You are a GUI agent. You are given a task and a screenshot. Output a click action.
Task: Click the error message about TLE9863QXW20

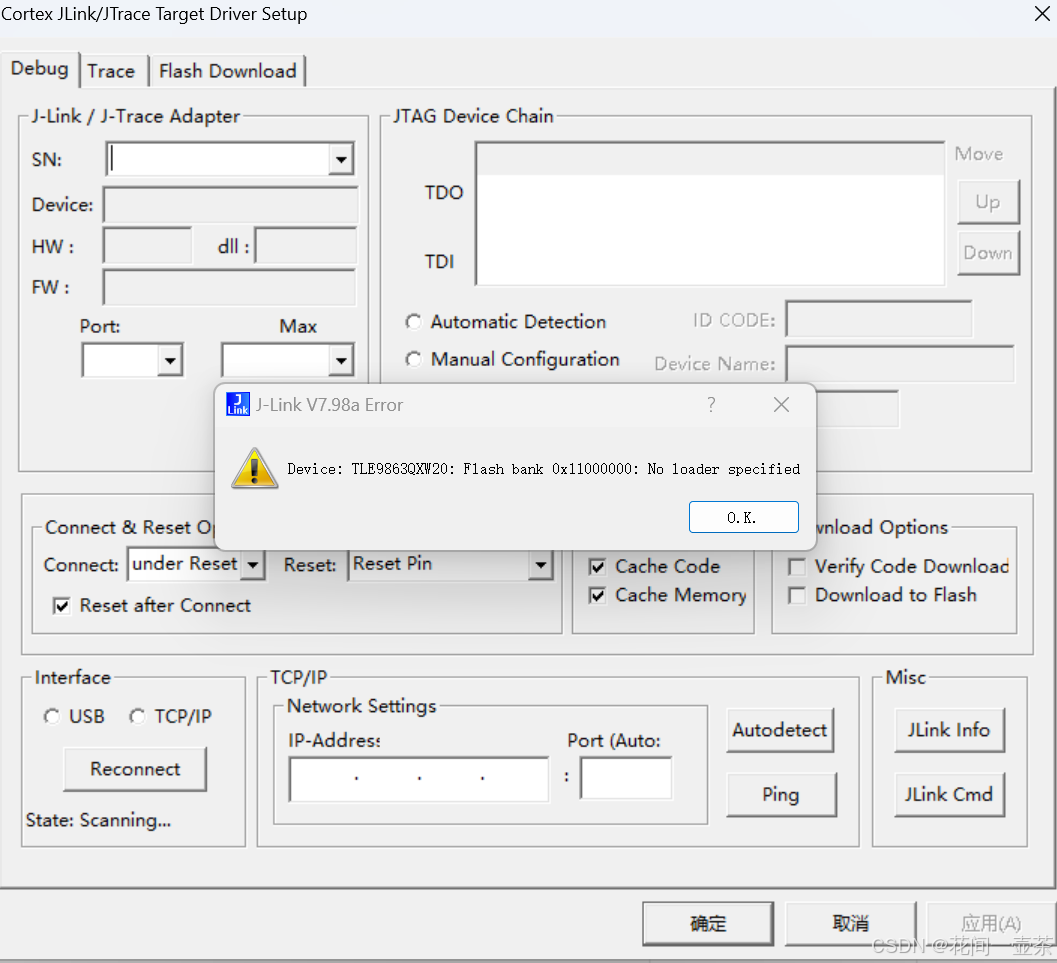(543, 469)
